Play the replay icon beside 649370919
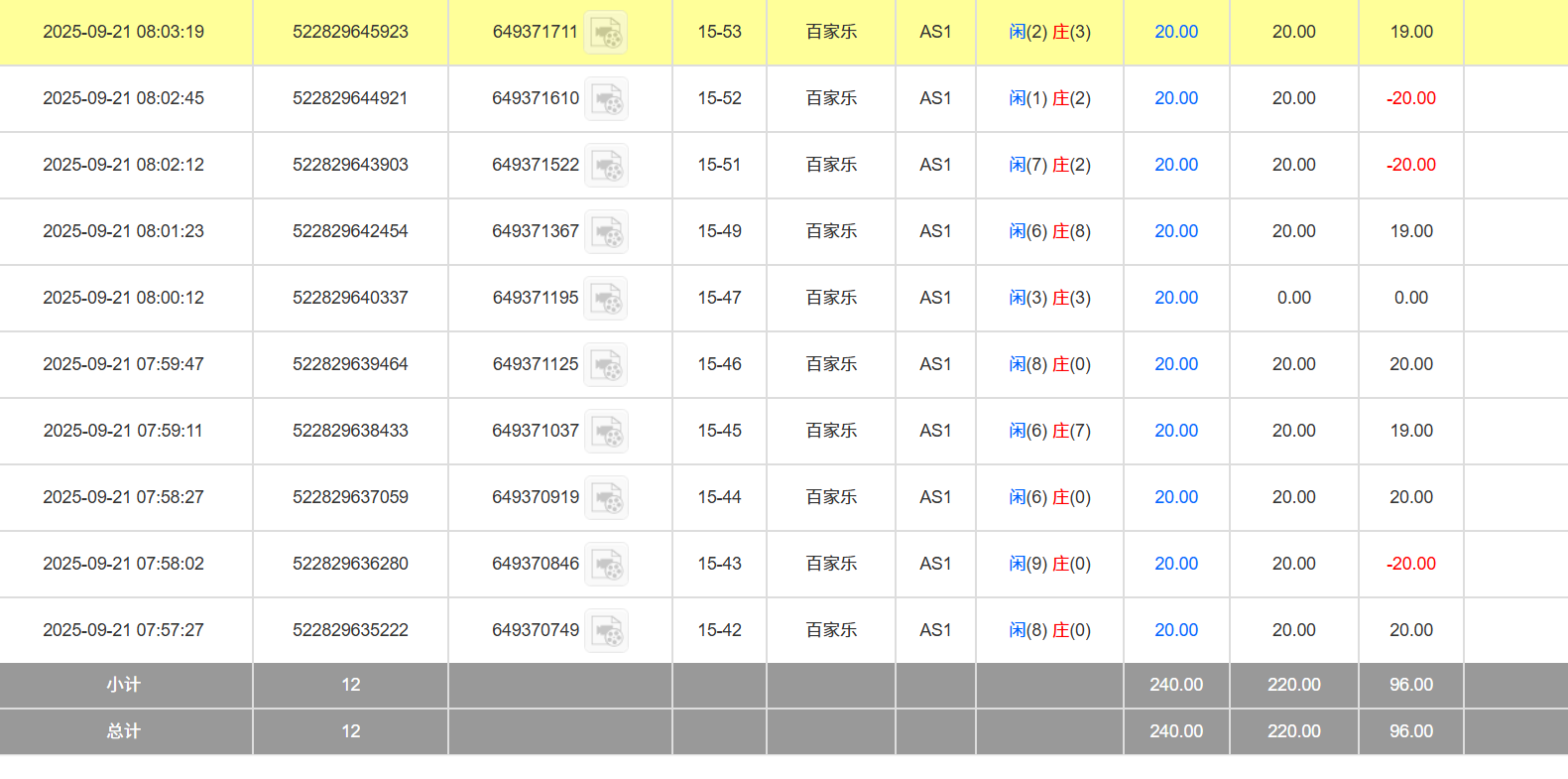 click(x=605, y=498)
